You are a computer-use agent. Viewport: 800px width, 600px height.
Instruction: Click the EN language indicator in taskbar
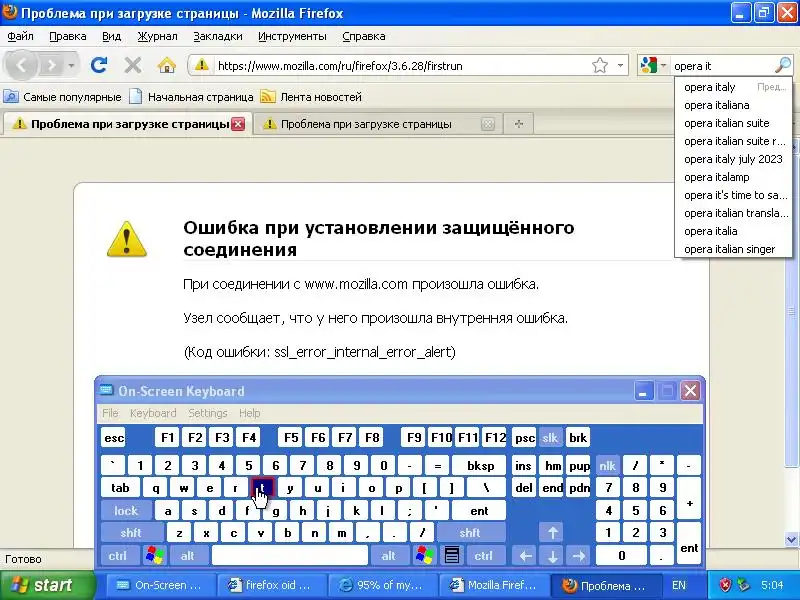679,585
